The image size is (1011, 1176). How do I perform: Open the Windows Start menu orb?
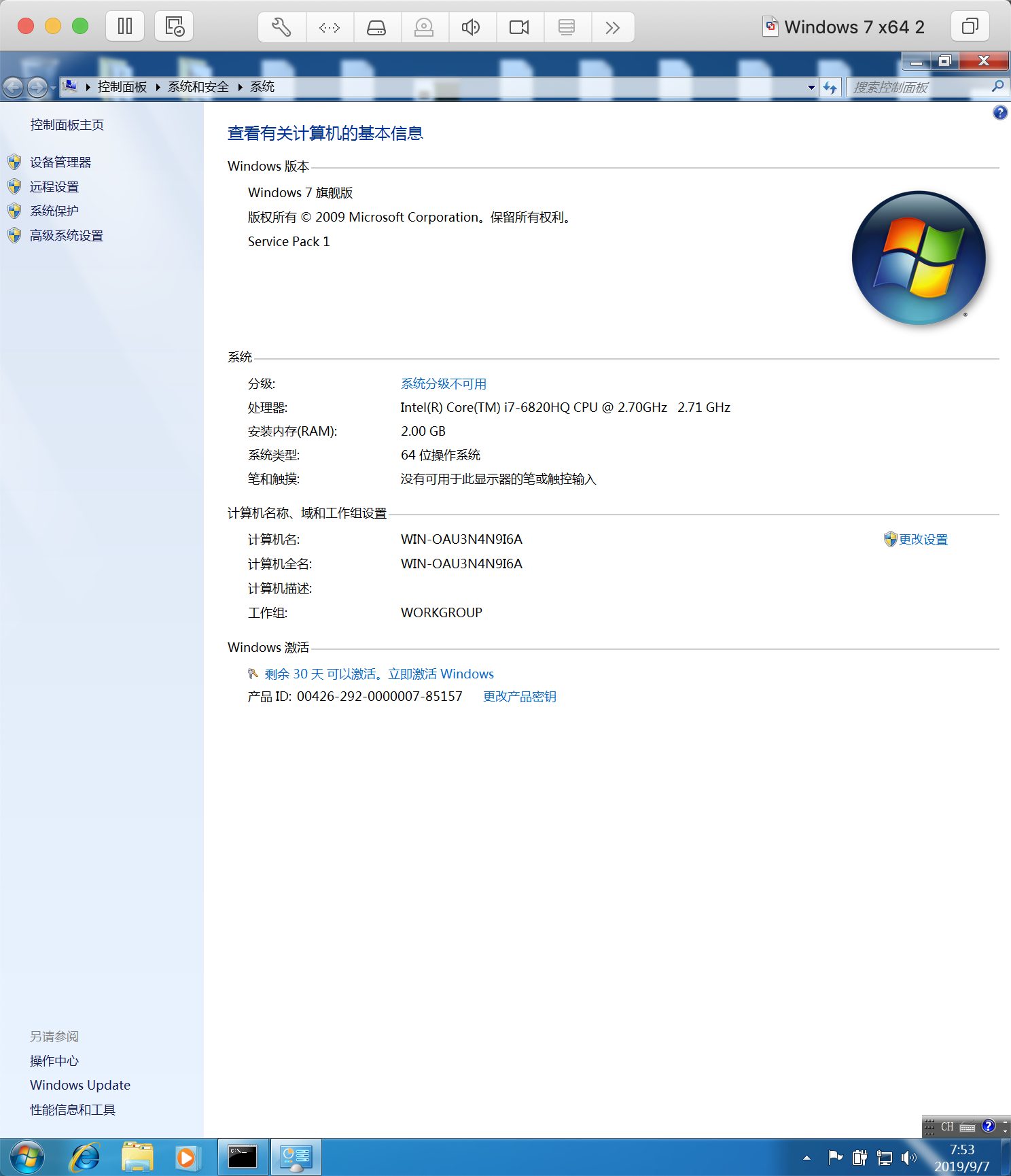[x=27, y=1157]
